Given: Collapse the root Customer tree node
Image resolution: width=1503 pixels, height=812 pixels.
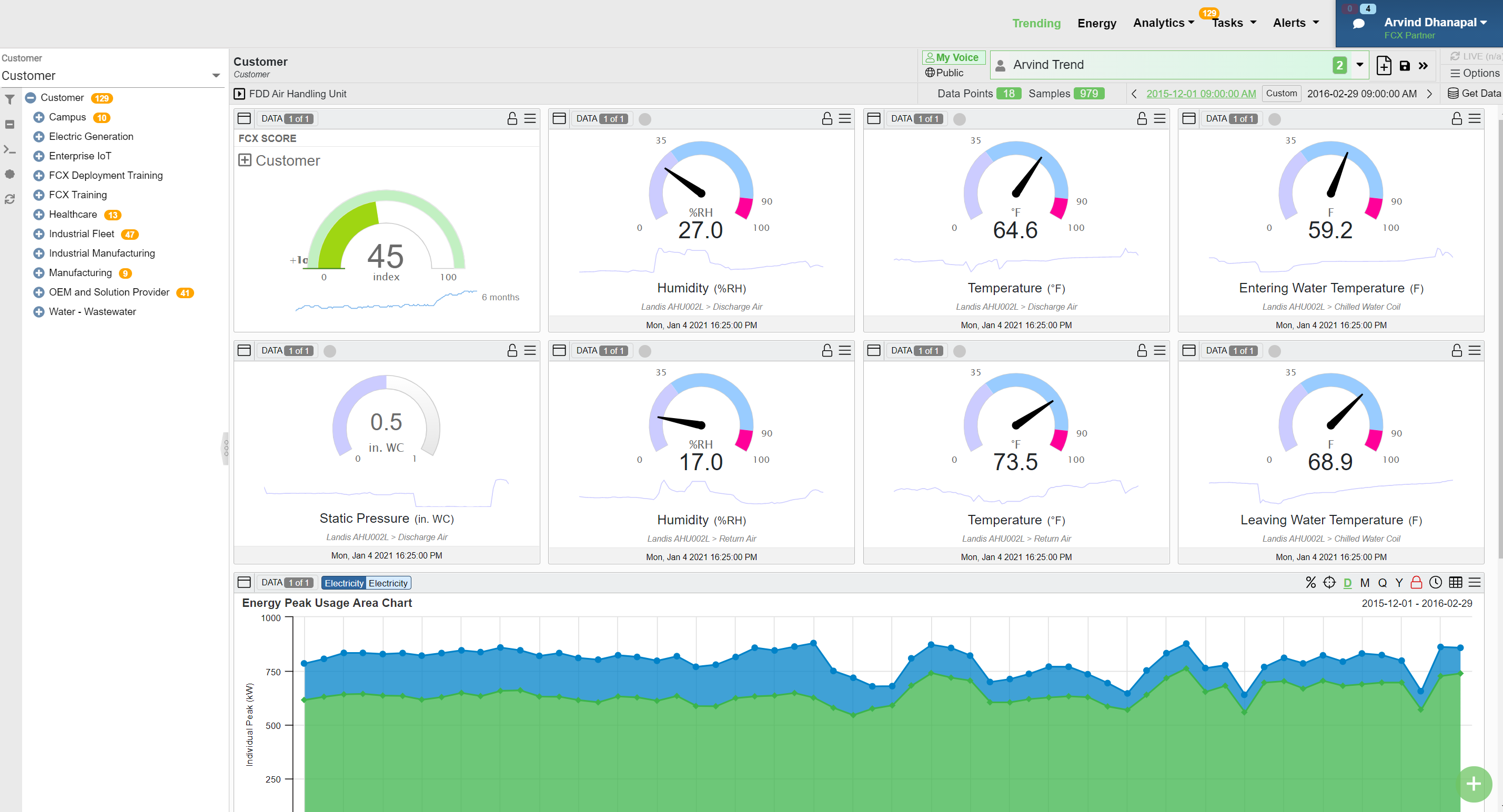Looking at the screenshot, I should 31,98.
